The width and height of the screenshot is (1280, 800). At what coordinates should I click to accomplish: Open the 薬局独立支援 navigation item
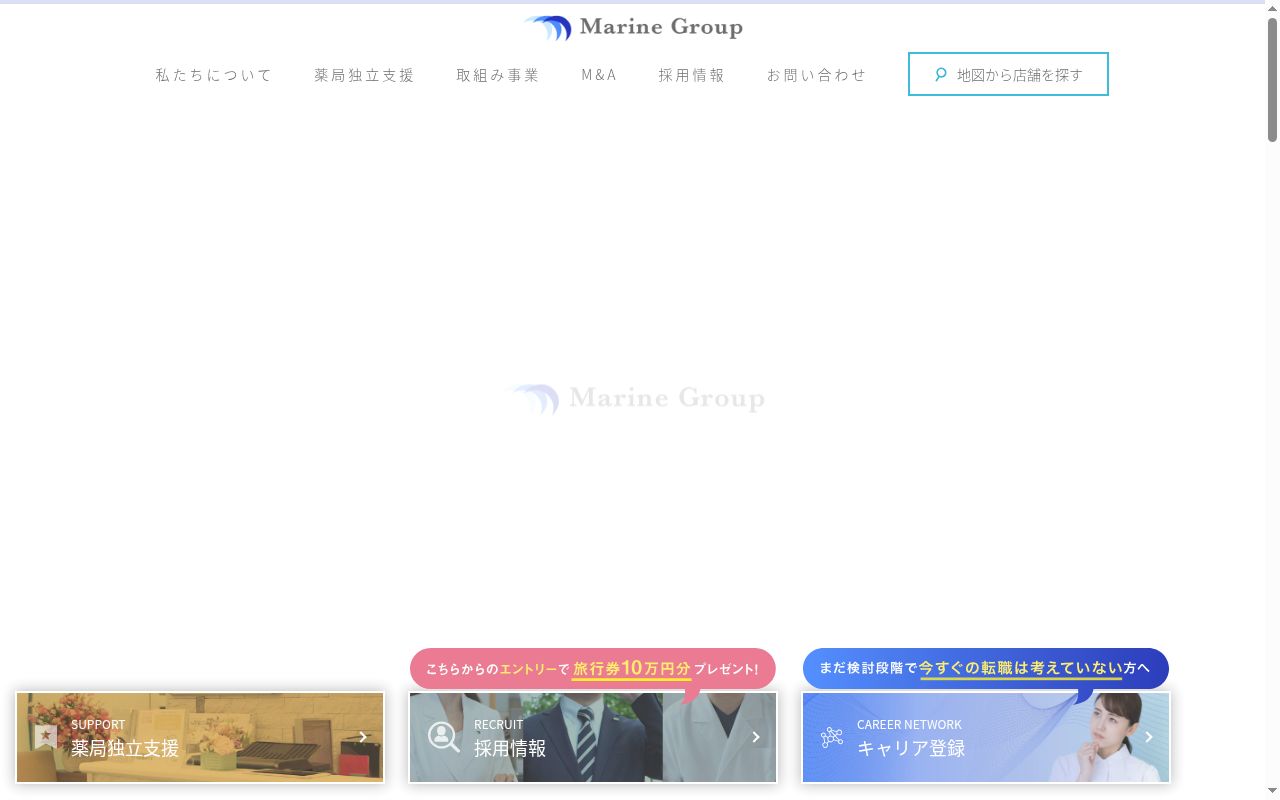[x=364, y=75]
